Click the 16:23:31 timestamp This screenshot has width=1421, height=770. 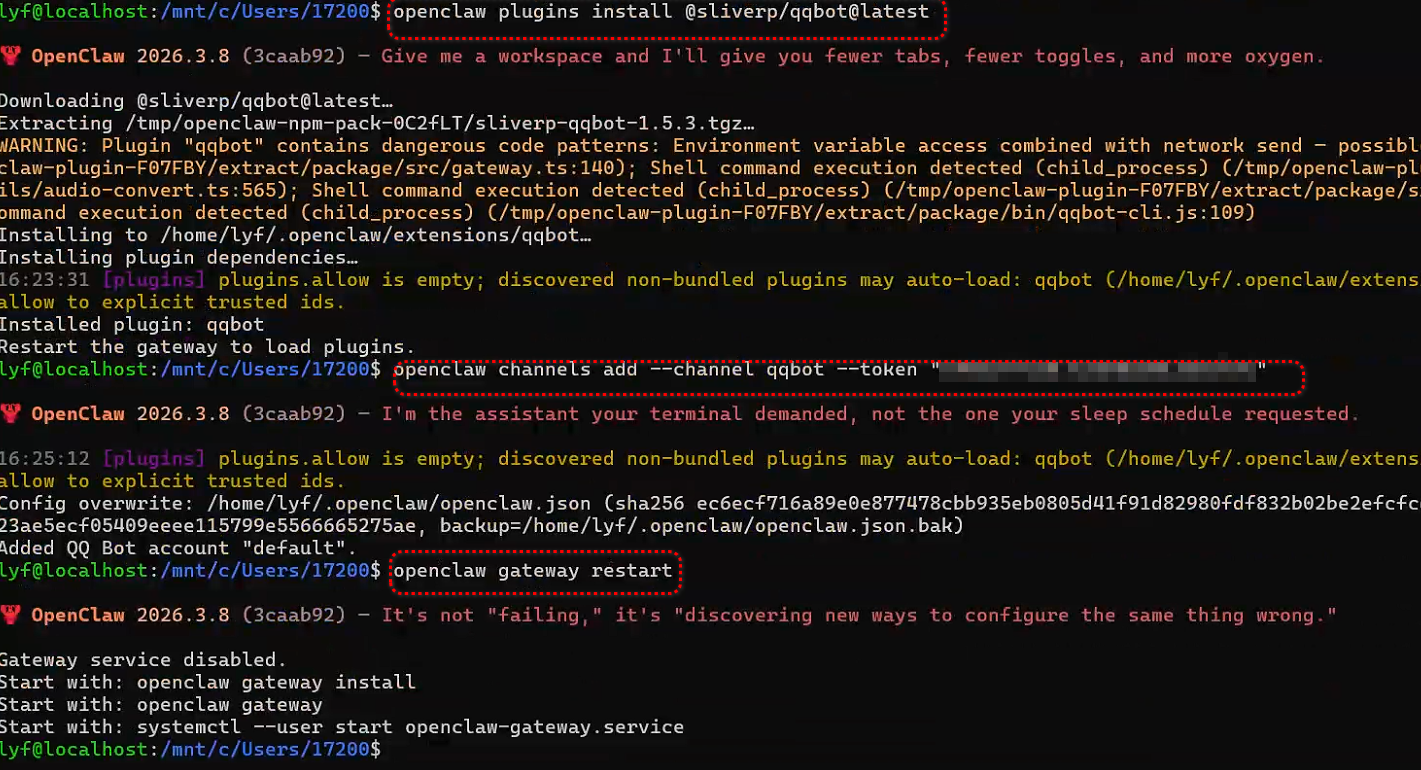click(45, 280)
